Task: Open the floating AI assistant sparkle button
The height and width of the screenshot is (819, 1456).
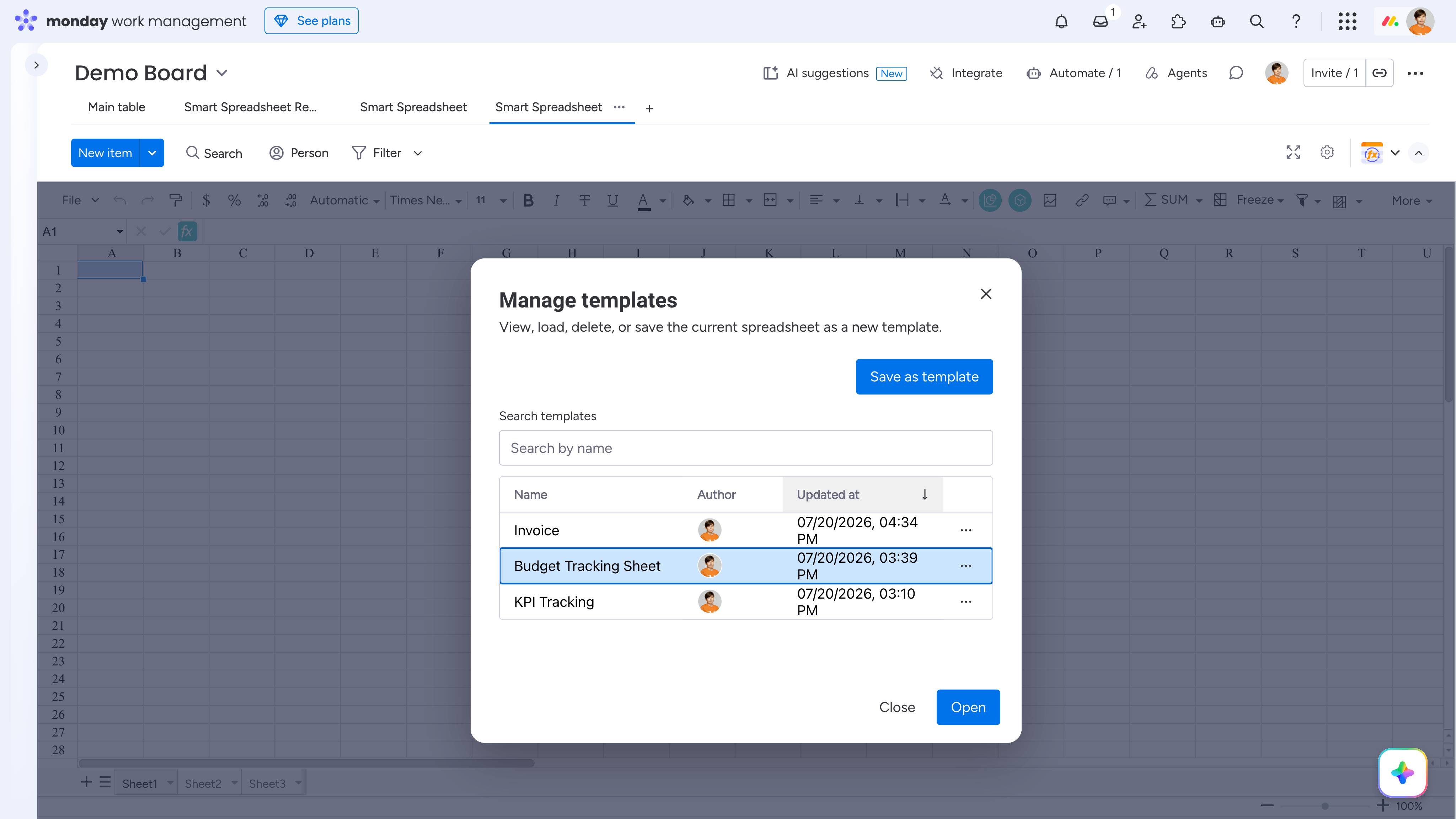Action: click(1402, 772)
